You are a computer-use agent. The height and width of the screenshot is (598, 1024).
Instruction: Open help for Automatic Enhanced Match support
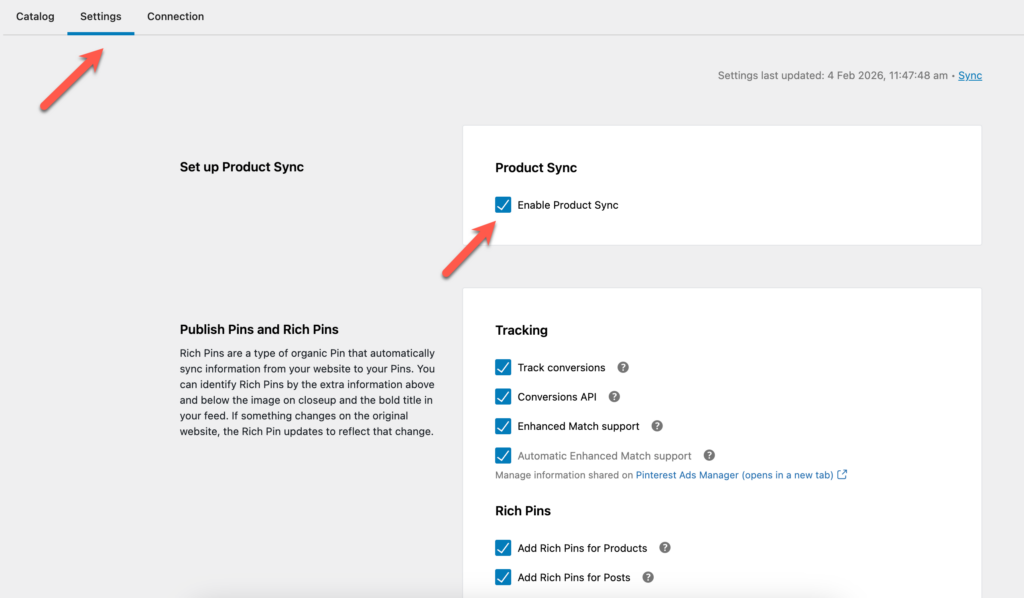[709, 455]
